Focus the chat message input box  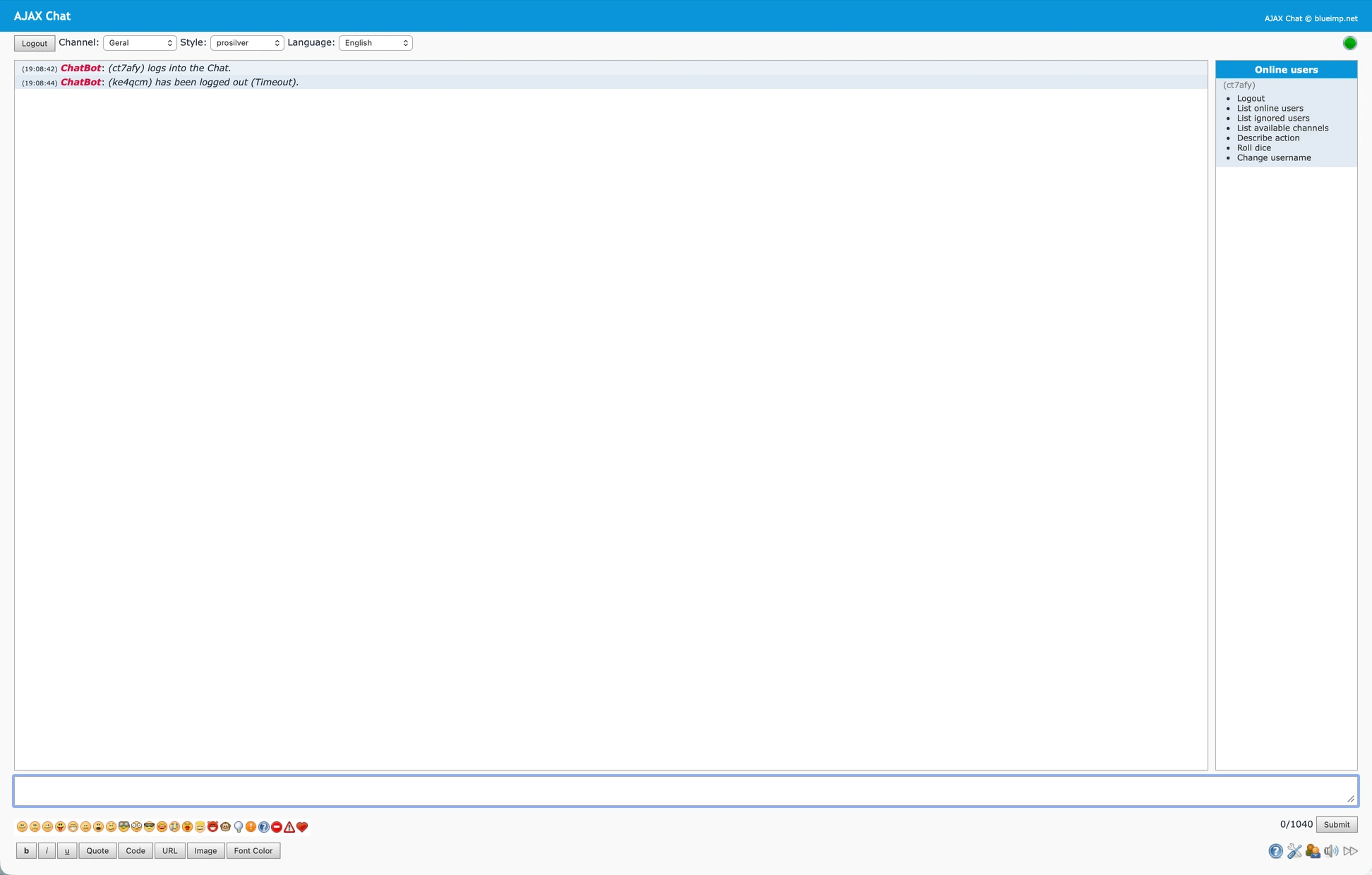tap(686, 791)
